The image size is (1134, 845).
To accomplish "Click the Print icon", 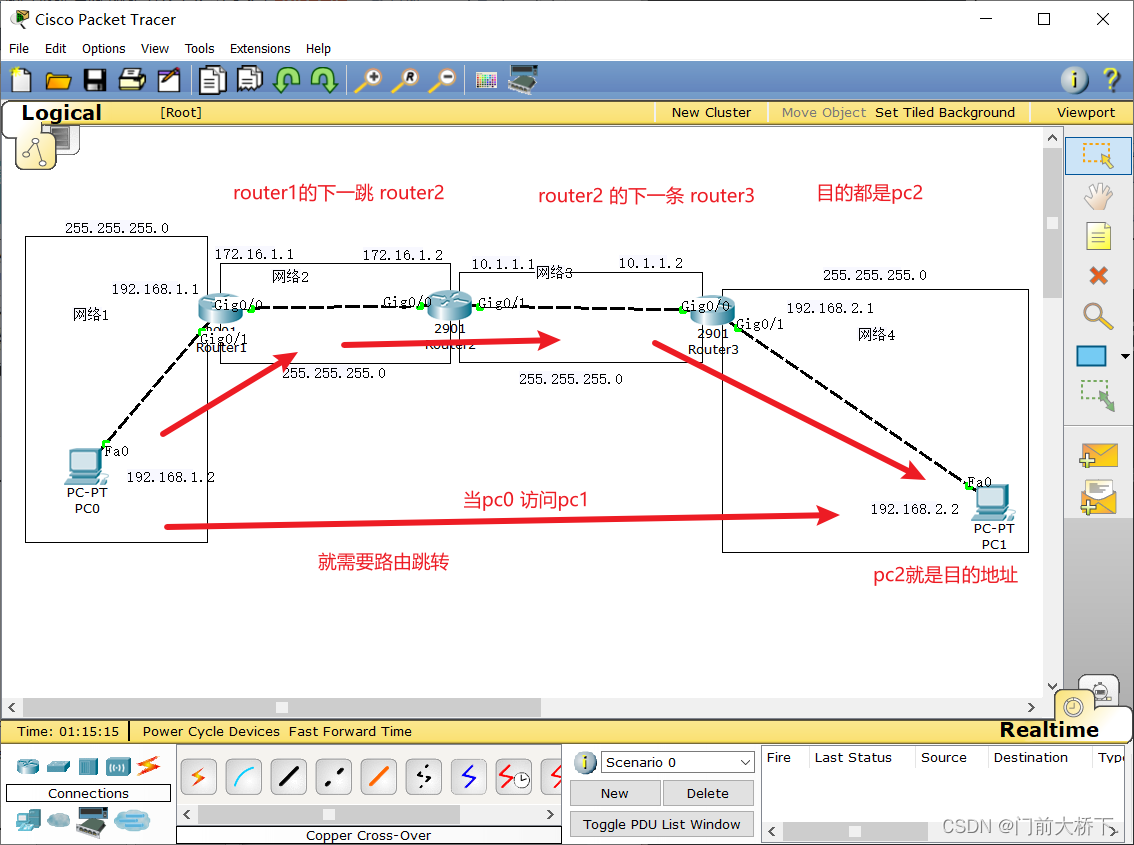I will (x=132, y=79).
